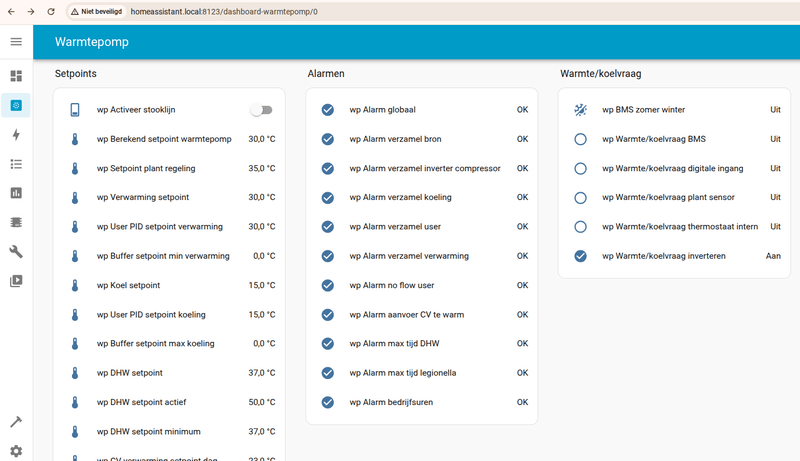This screenshot has height=461, width=800.
Task: Click circle icon of wp Warmte/koelvraag plant sensor
Action: [580, 197]
